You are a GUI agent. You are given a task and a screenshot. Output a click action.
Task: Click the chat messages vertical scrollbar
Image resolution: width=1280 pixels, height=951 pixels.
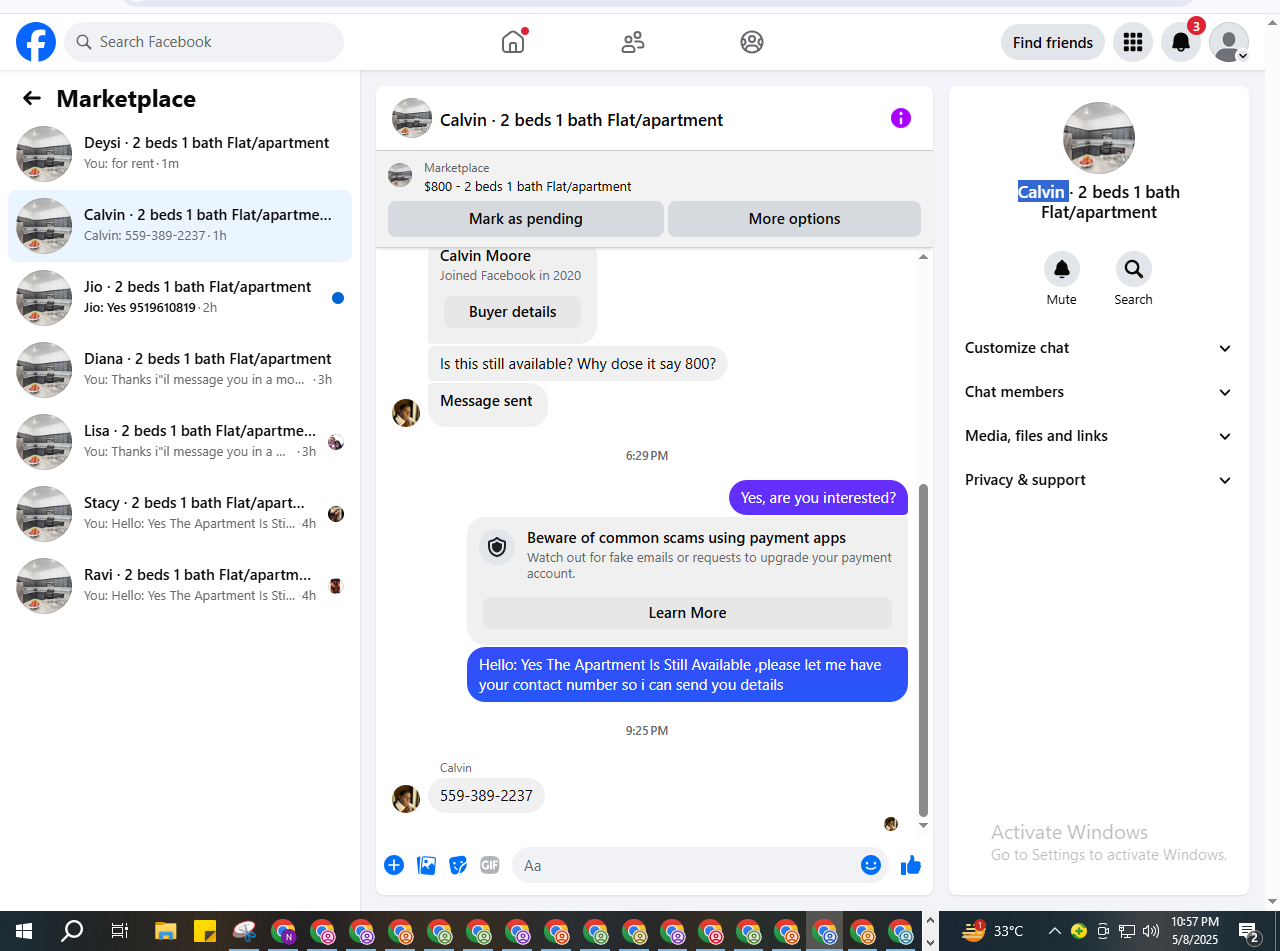(923, 650)
